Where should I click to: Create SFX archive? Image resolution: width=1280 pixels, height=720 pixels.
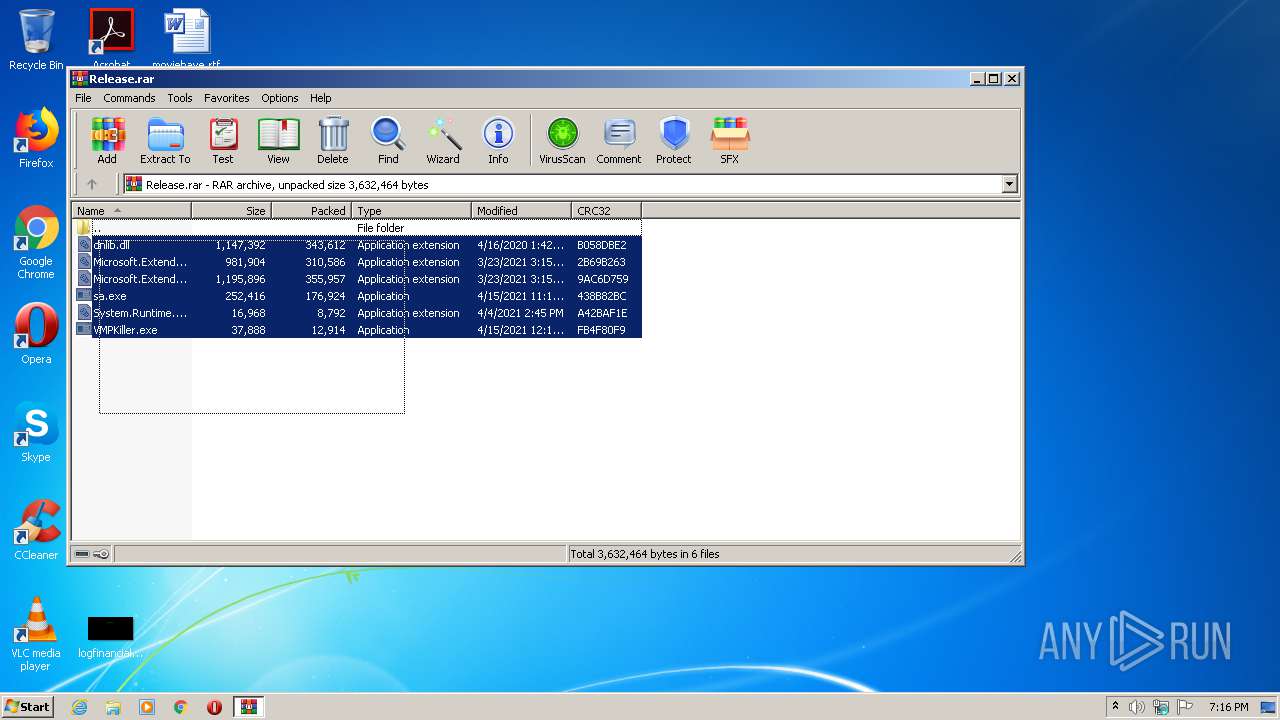coord(730,140)
